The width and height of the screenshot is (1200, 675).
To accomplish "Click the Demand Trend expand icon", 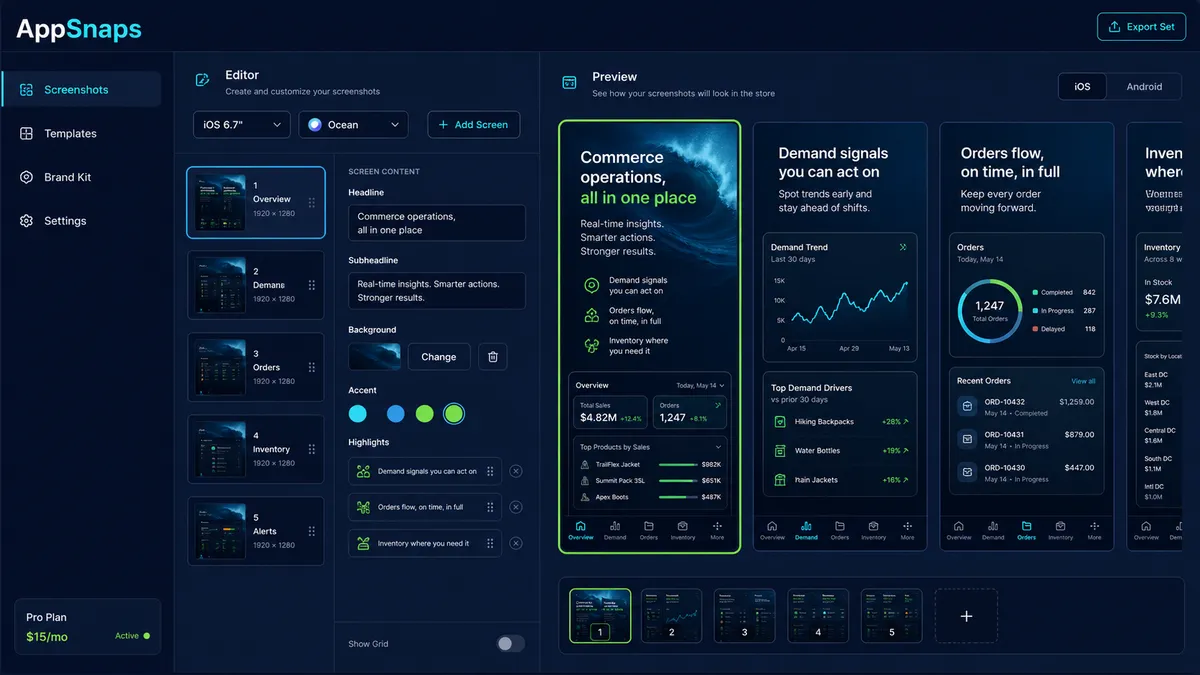I will coord(903,247).
